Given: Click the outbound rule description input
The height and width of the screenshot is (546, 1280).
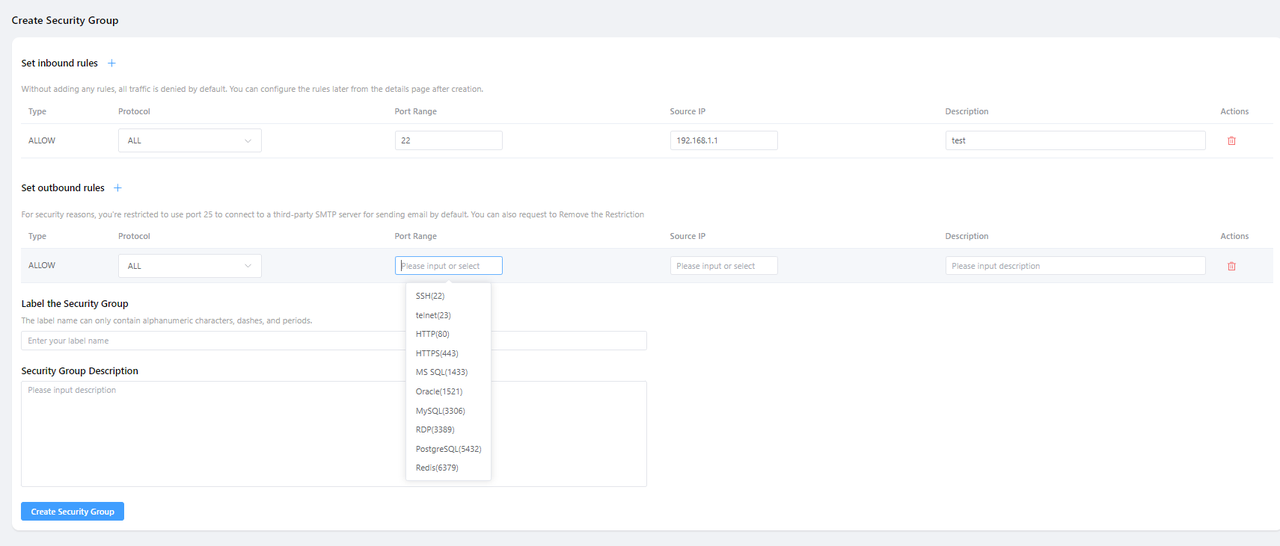Looking at the screenshot, I should (1075, 266).
